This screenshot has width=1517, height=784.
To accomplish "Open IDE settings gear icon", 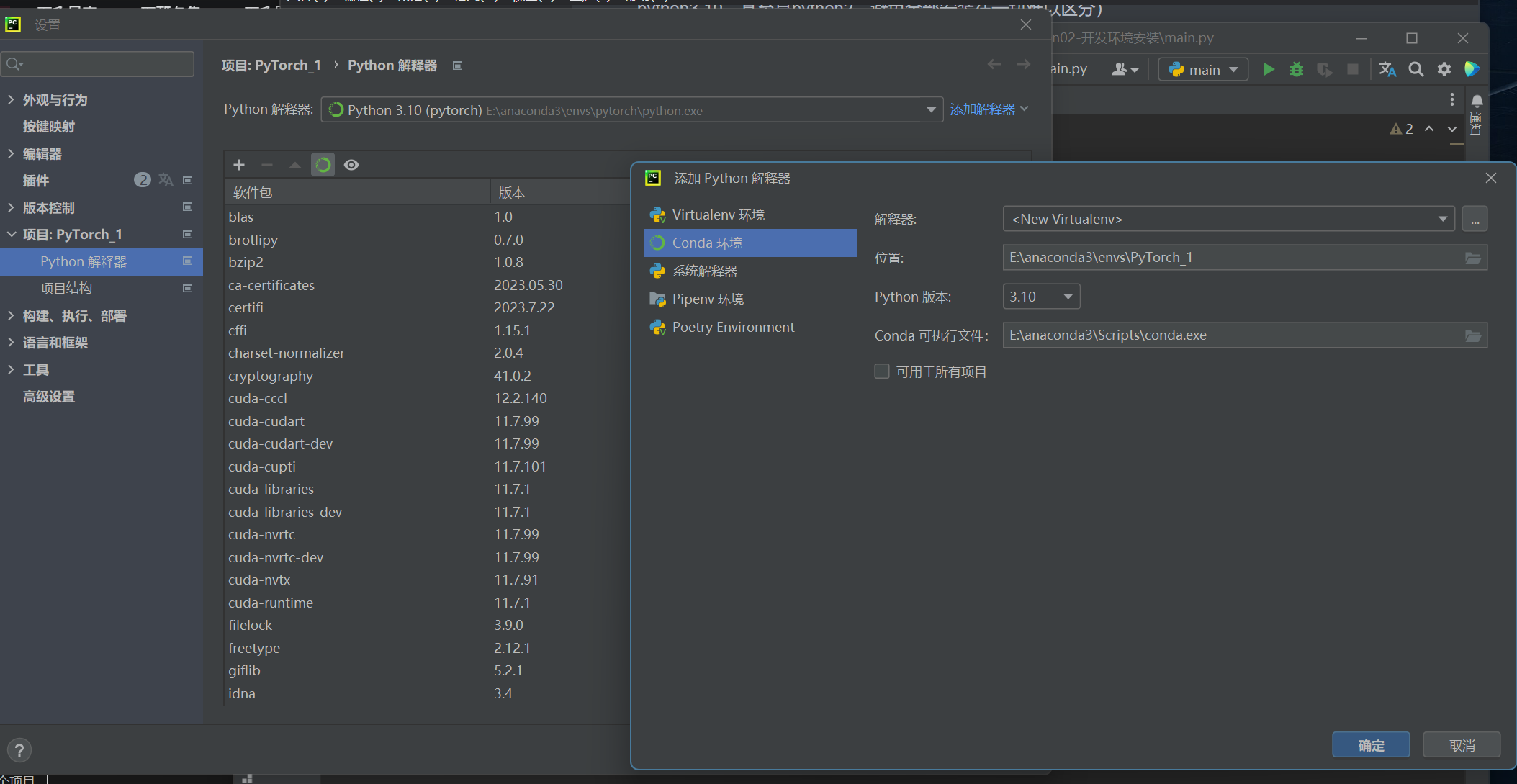I will point(1444,70).
